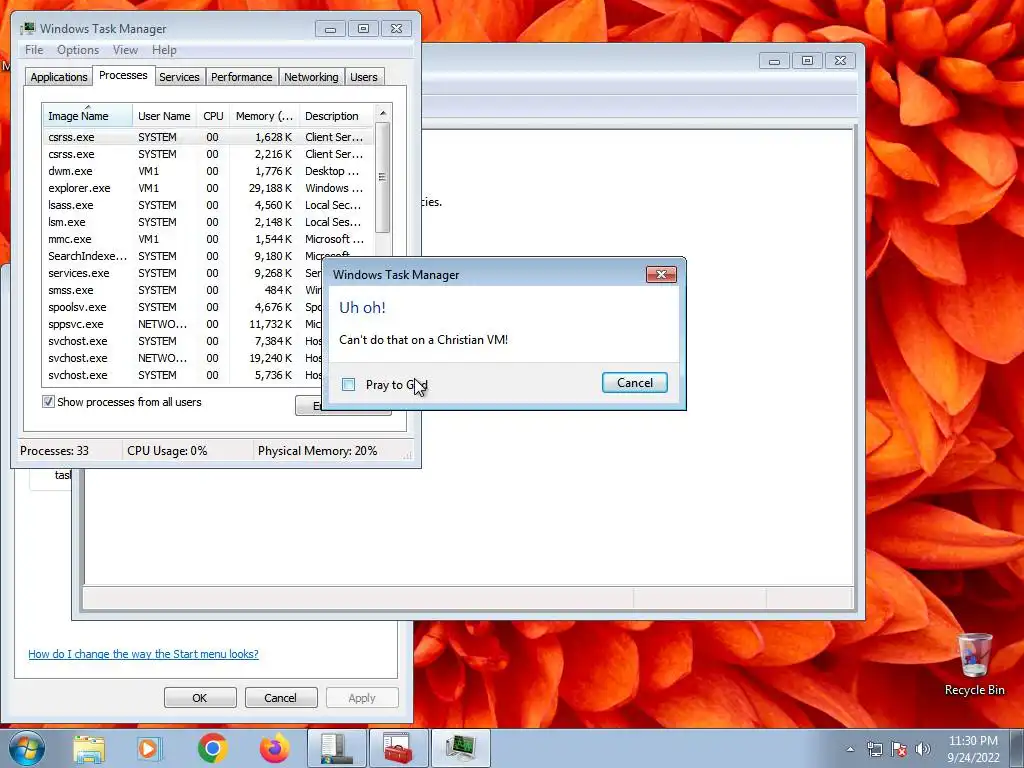Screen dimensions: 1024x768
Task: Select svchost.exe row with 19,240 K
Action: (x=183, y=358)
